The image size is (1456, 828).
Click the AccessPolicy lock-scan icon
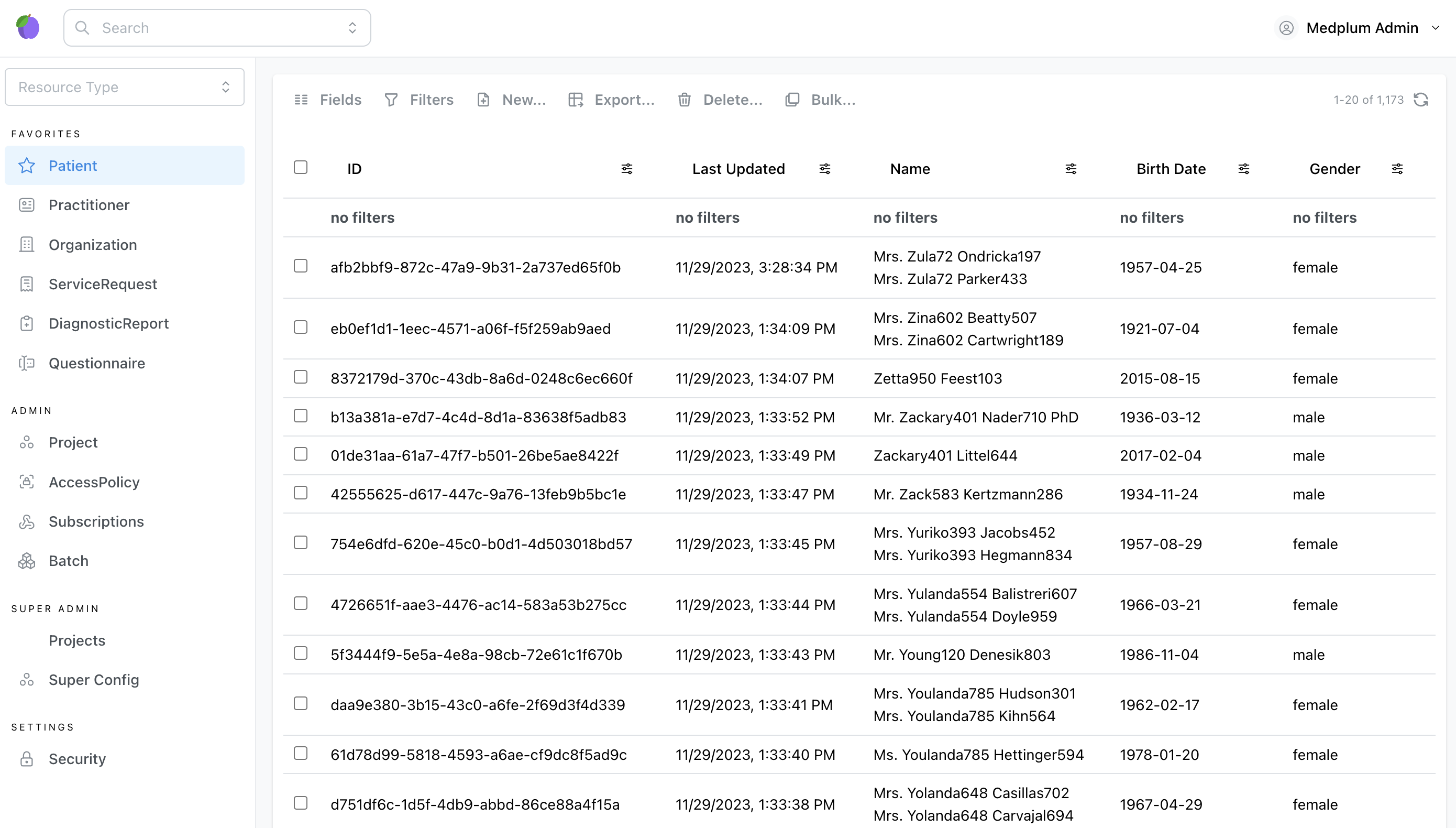27,482
